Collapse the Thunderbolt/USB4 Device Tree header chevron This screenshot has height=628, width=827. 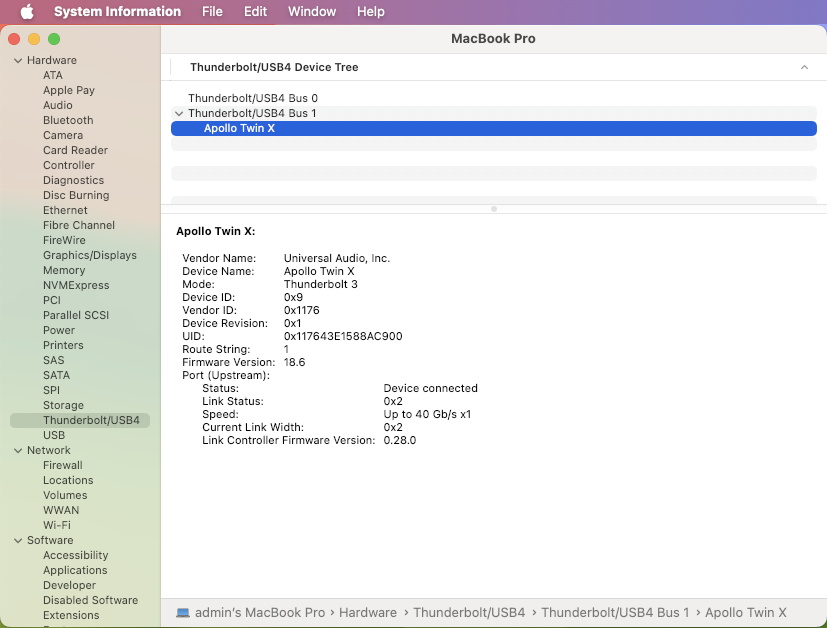[804, 67]
